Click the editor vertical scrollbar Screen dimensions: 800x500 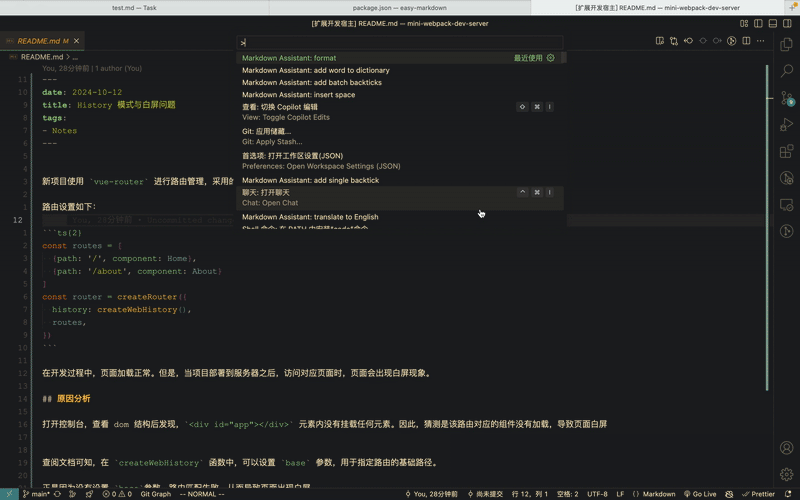pyautogui.click(x=767, y=228)
